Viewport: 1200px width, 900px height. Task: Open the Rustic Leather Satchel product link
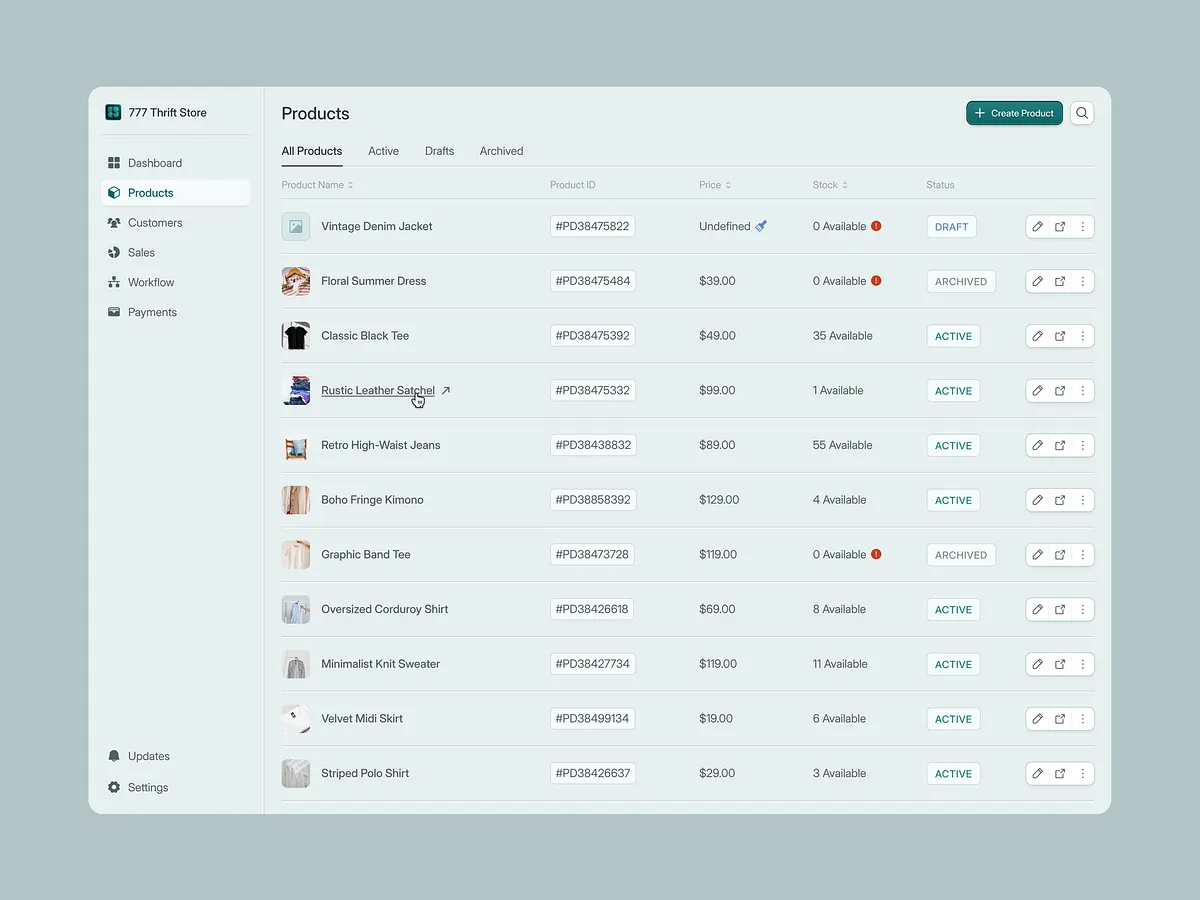coord(378,390)
